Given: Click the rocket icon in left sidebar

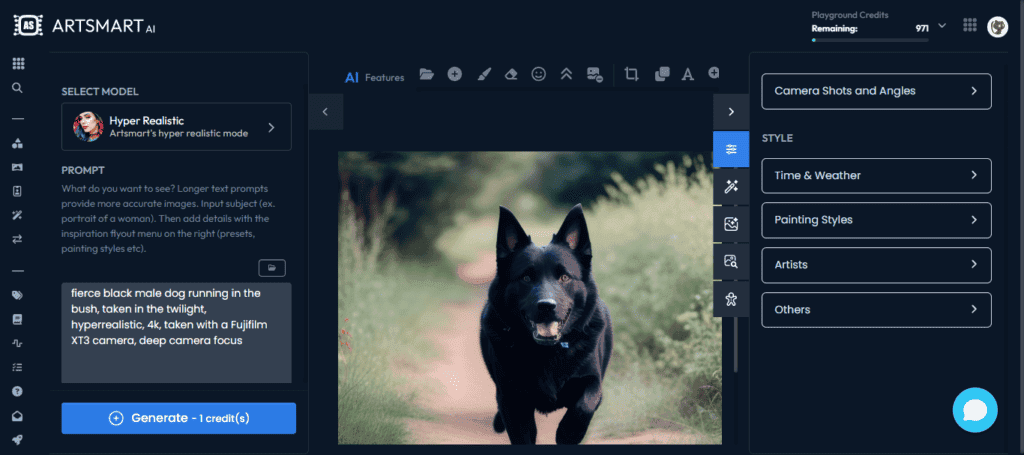Looking at the screenshot, I should [18, 439].
